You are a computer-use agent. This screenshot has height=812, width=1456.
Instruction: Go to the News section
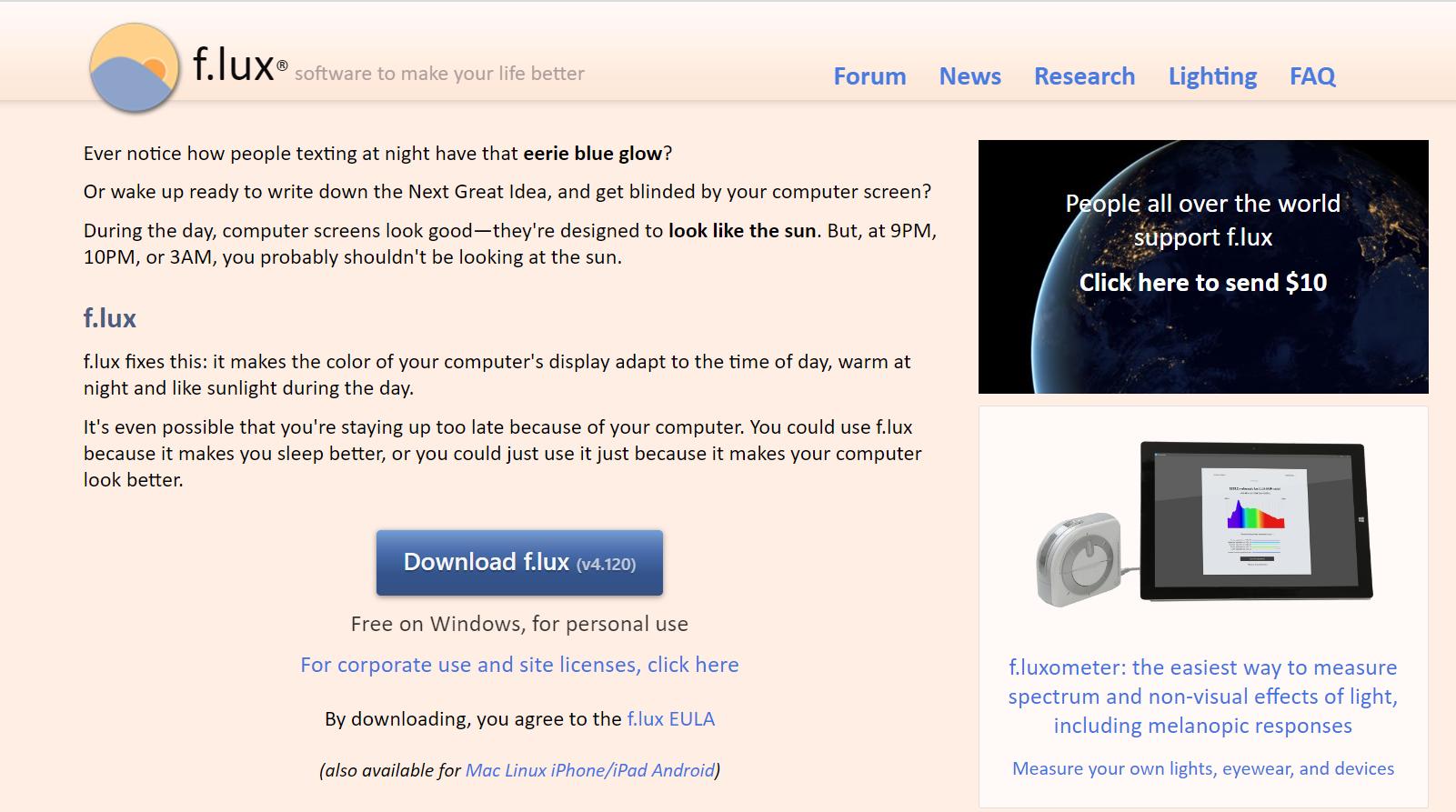click(x=969, y=76)
